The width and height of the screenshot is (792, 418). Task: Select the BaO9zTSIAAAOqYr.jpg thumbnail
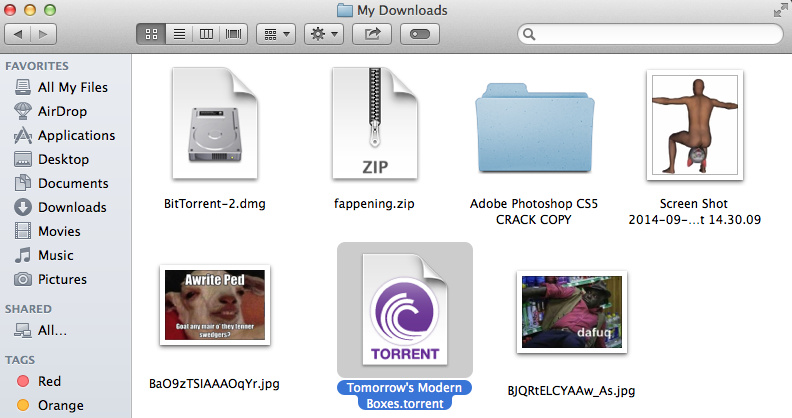coord(215,305)
